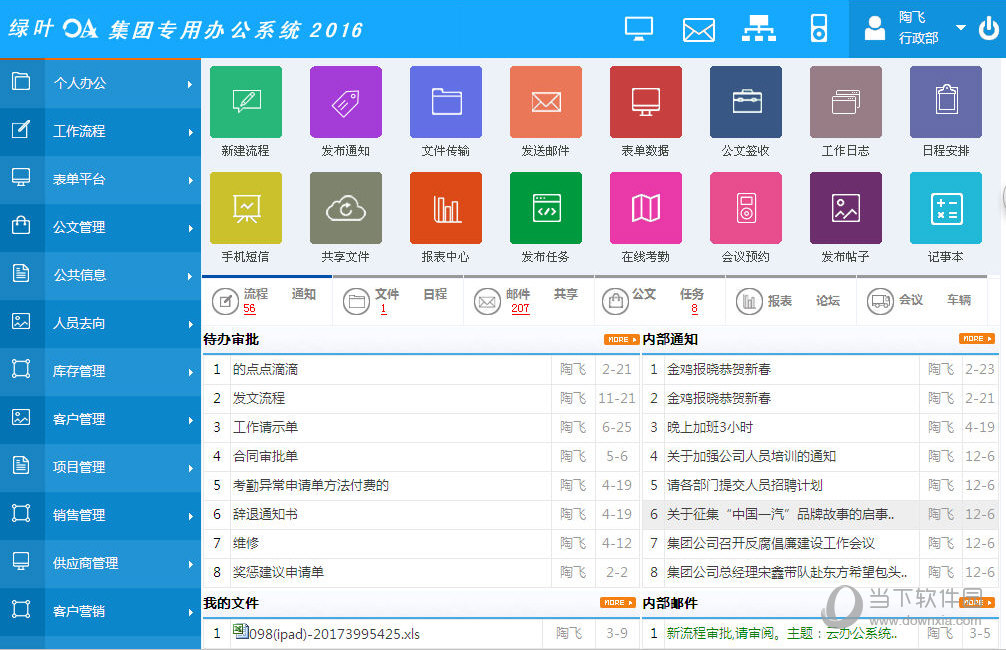The width and height of the screenshot is (1006, 650).
Task: Click the 发送邮件 envelope tile
Action: (x=545, y=102)
